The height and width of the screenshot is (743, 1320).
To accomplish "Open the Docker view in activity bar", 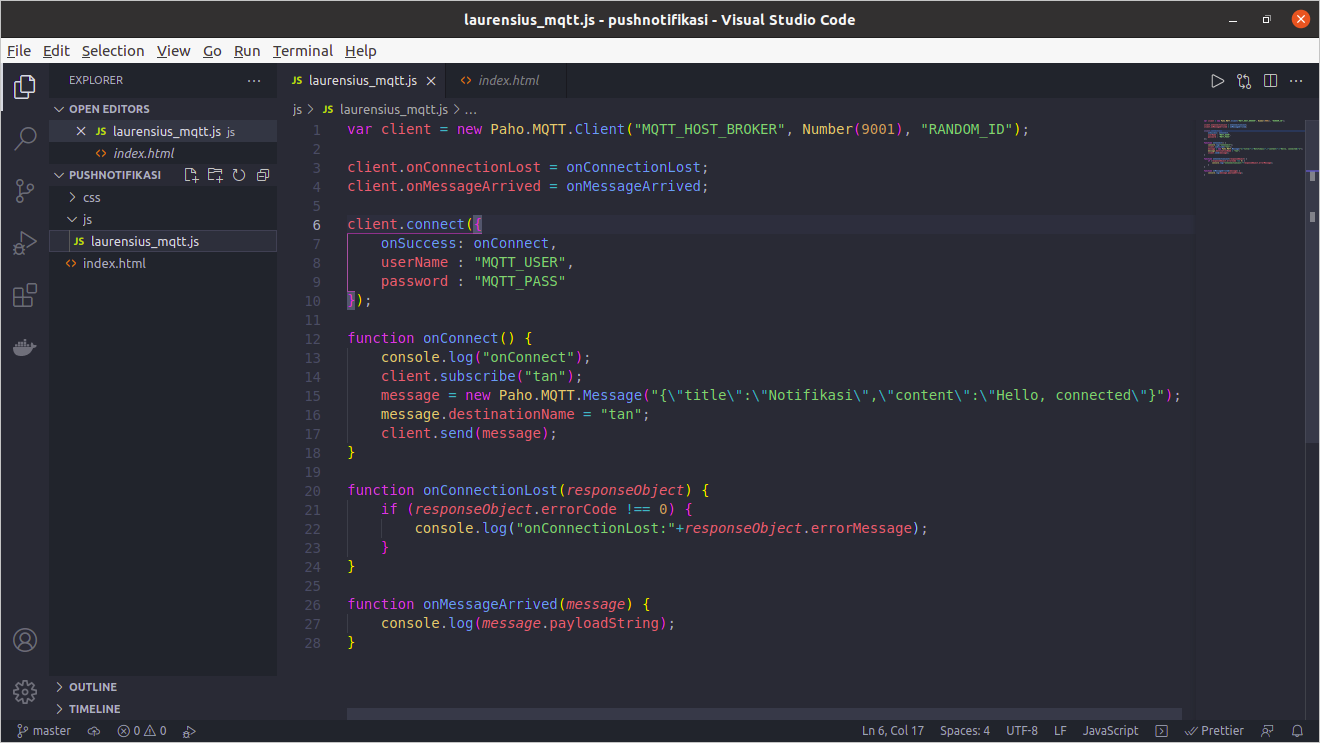I will click(25, 347).
